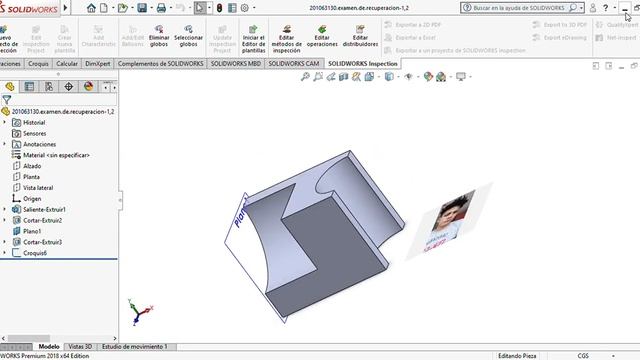Click the Help question mark icon
The height and width of the screenshot is (360, 640).
[x=606, y=8]
